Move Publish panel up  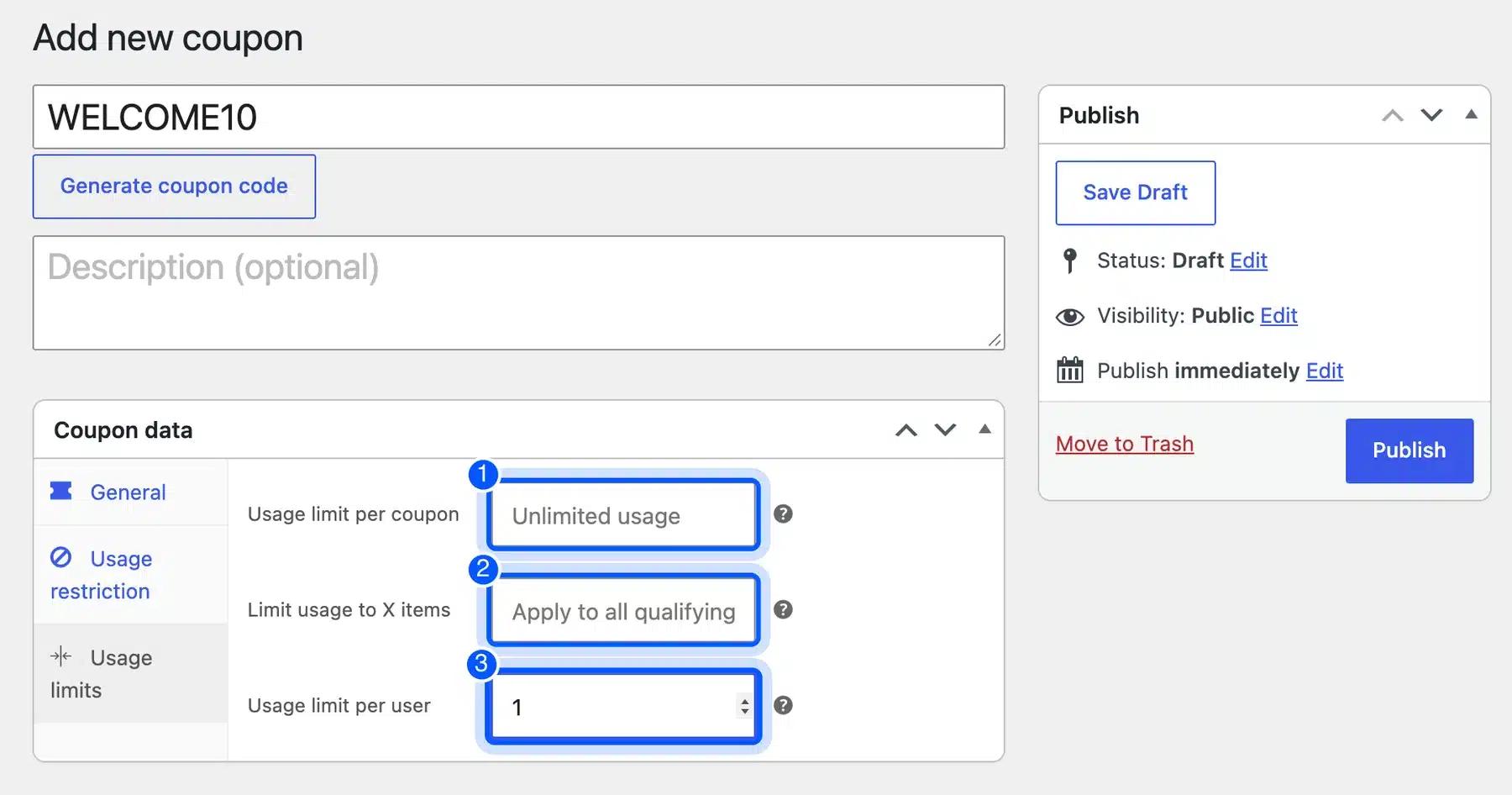(x=1393, y=115)
